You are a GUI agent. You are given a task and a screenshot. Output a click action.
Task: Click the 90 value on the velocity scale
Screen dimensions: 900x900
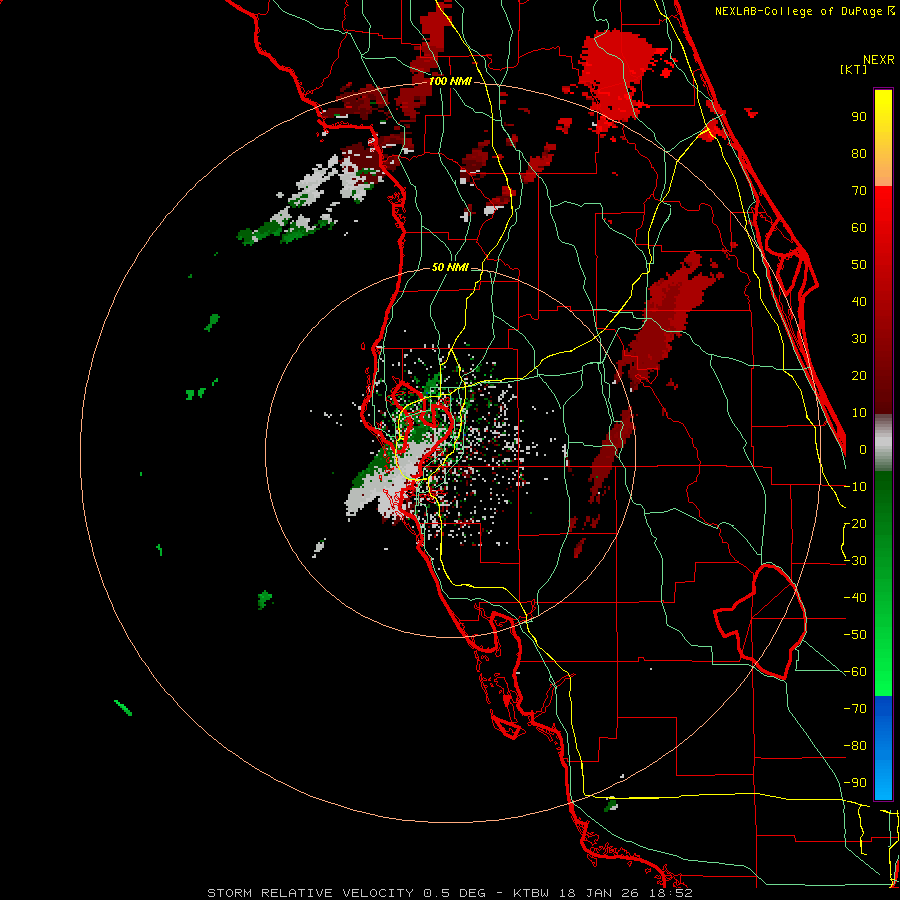tap(859, 117)
